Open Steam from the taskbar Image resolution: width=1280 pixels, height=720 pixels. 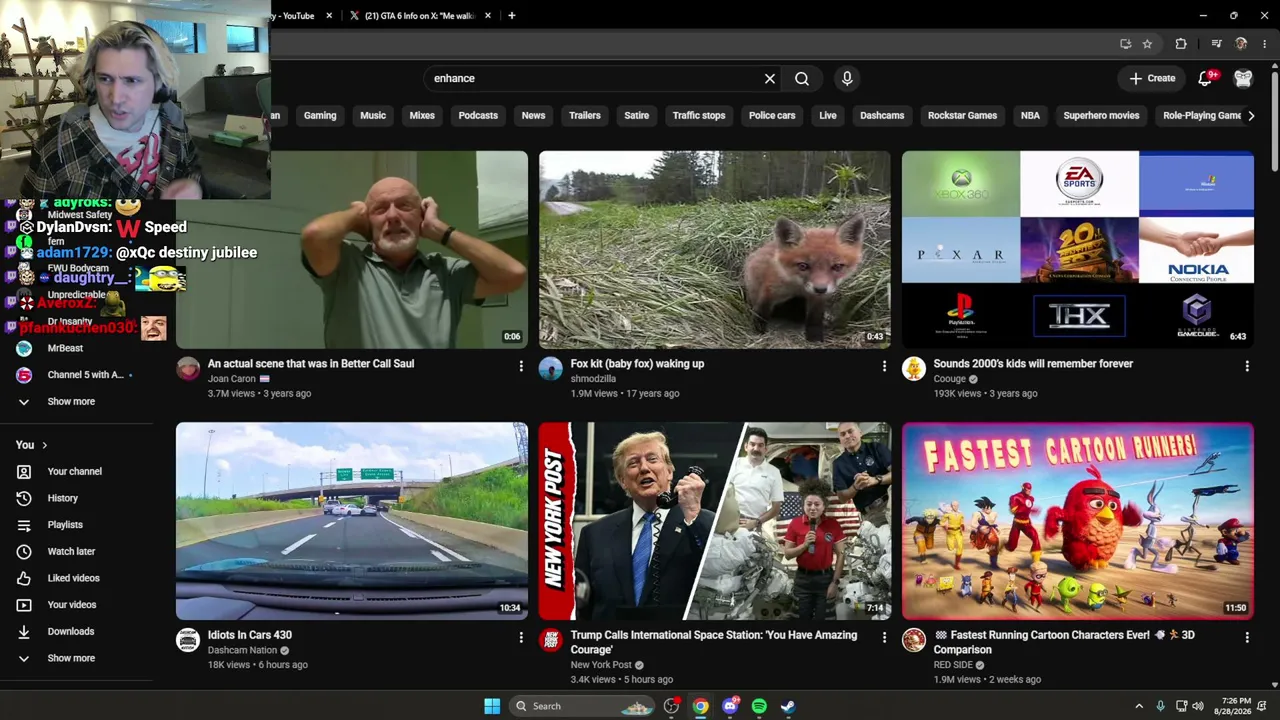point(788,706)
